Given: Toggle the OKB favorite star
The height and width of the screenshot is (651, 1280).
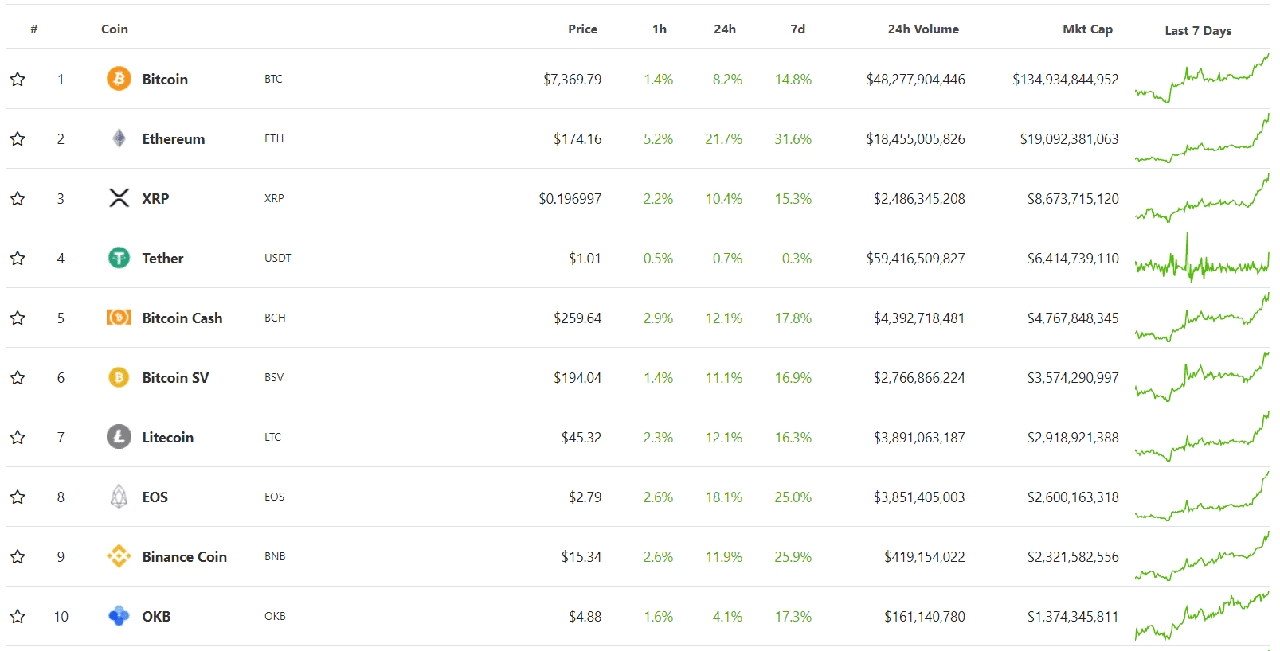Looking at the screenshot, I should 17,616.
